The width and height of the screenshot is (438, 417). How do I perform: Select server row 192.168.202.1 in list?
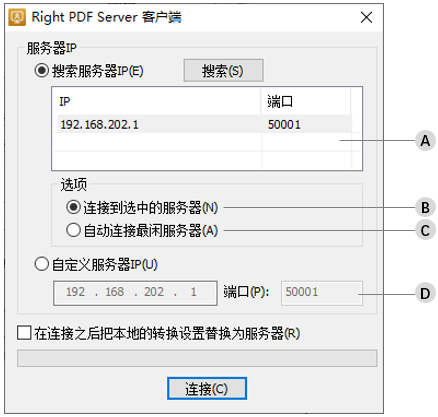(x=204, y=124)
